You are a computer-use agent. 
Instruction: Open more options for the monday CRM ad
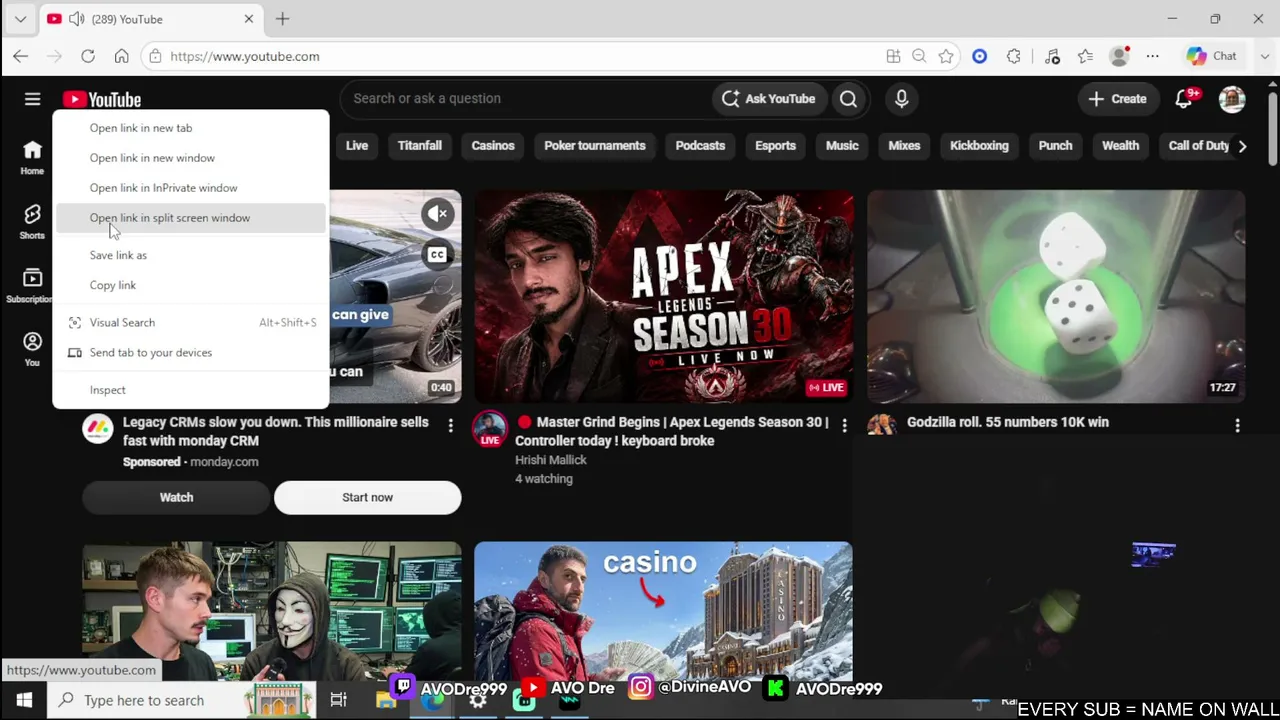pos(450,426)
